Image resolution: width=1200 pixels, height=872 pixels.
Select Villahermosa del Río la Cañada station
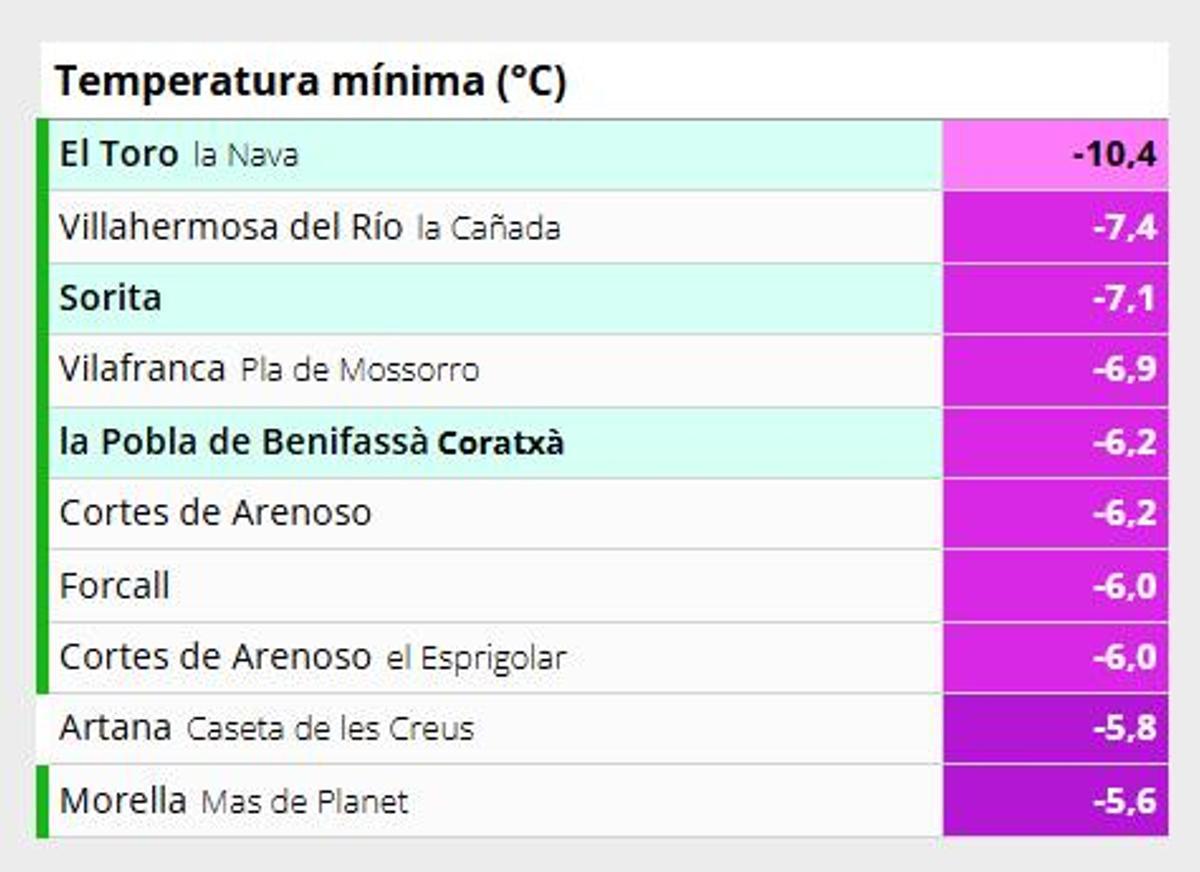(x=309, y=227)
